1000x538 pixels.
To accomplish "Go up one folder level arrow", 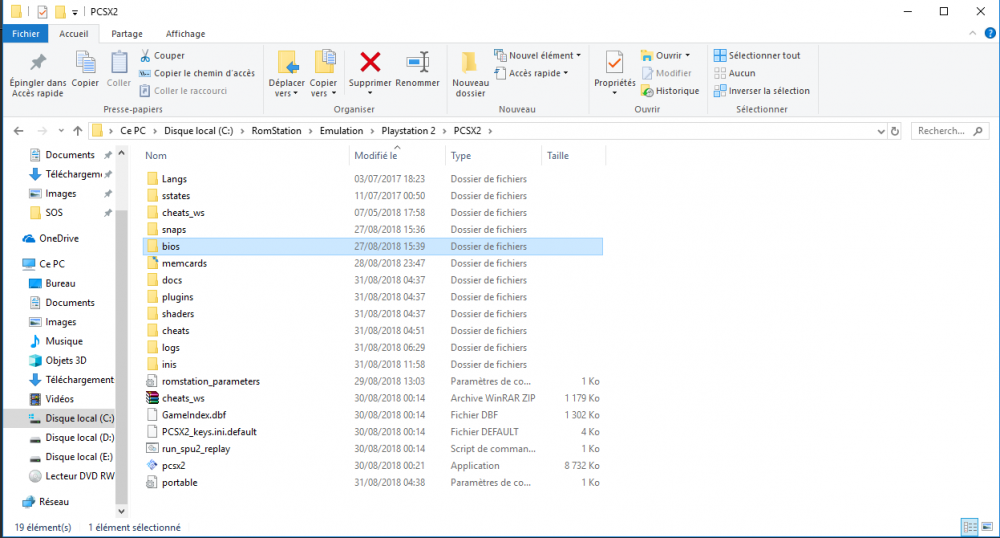I will (x=78, y=131).
